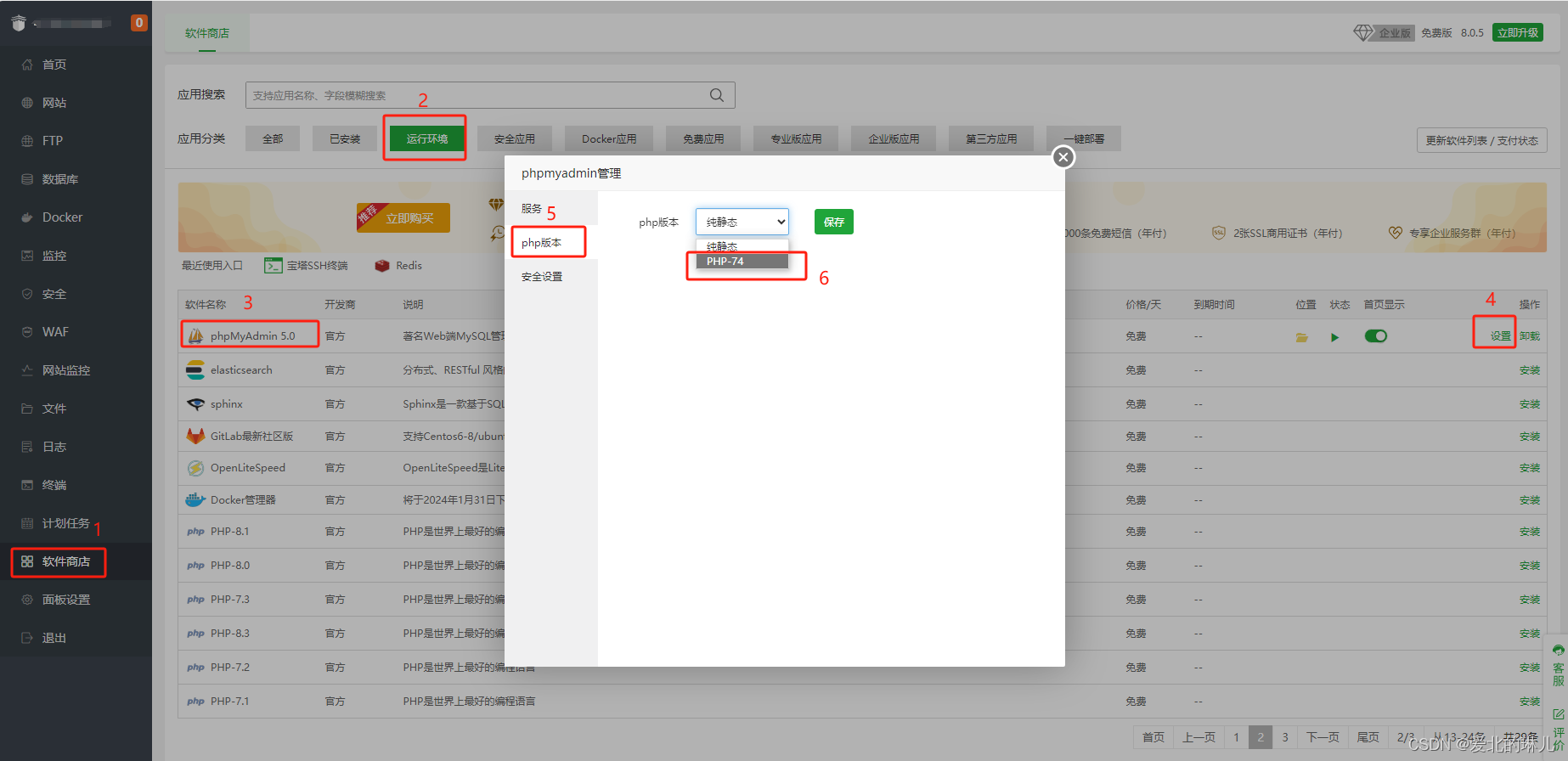Select 第三方应用 category filter

pos(991,138)
